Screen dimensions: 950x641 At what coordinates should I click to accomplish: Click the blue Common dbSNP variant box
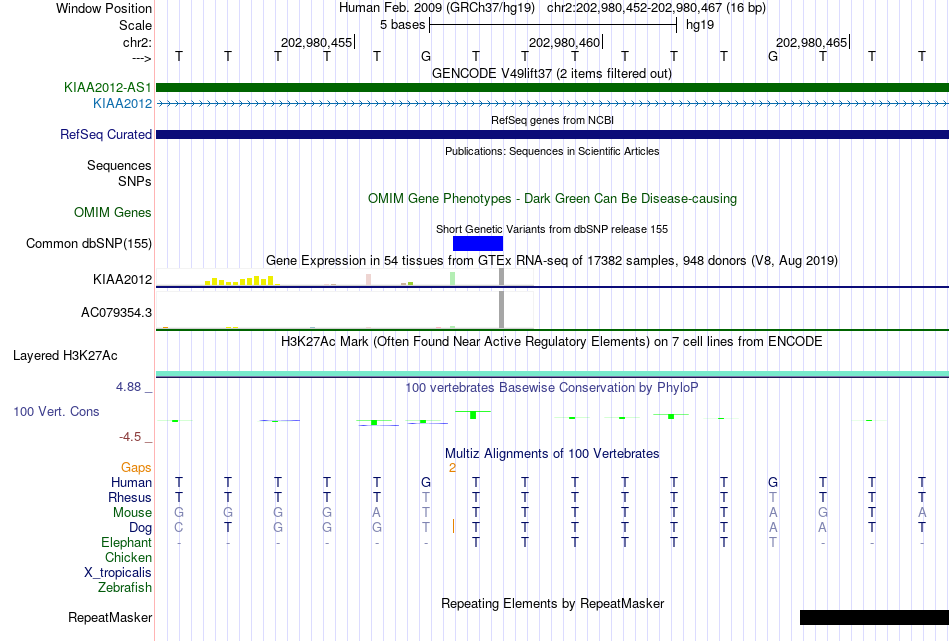pyautogui.click(x=478, y=244)
